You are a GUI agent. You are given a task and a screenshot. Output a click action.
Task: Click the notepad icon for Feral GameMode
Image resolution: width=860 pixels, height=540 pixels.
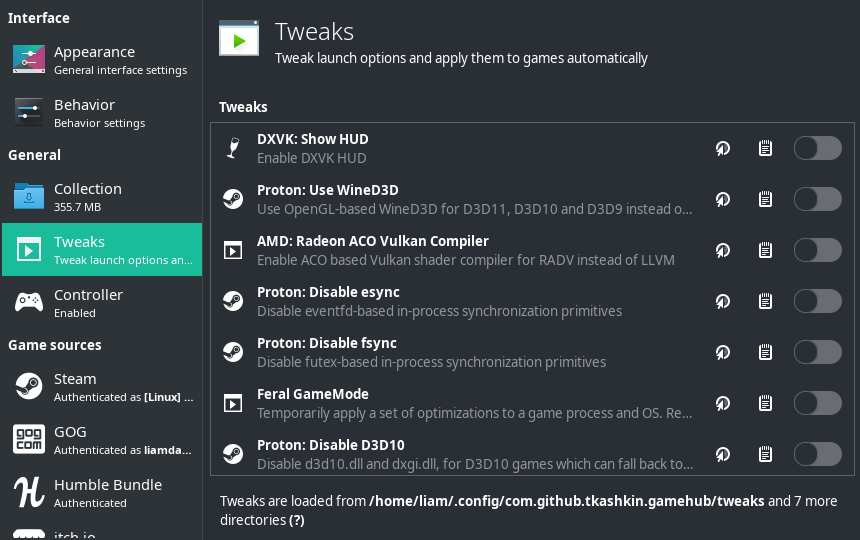pyautogui.click(x=765, y=403)
